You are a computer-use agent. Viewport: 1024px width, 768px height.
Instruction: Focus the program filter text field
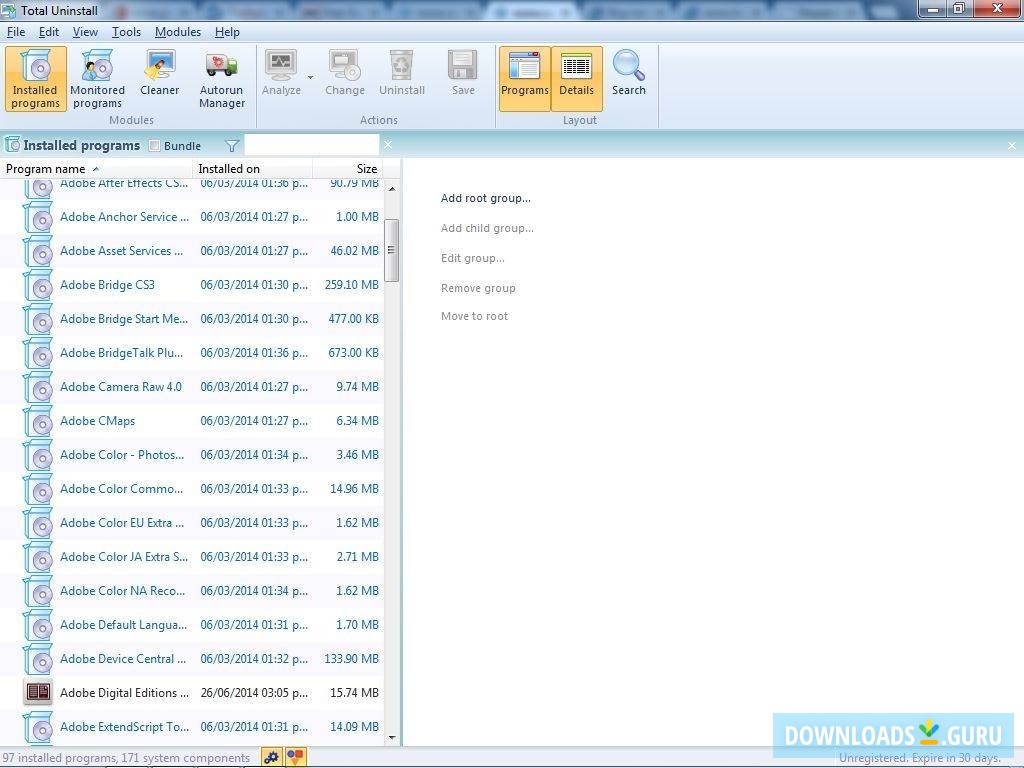[312, 145]
